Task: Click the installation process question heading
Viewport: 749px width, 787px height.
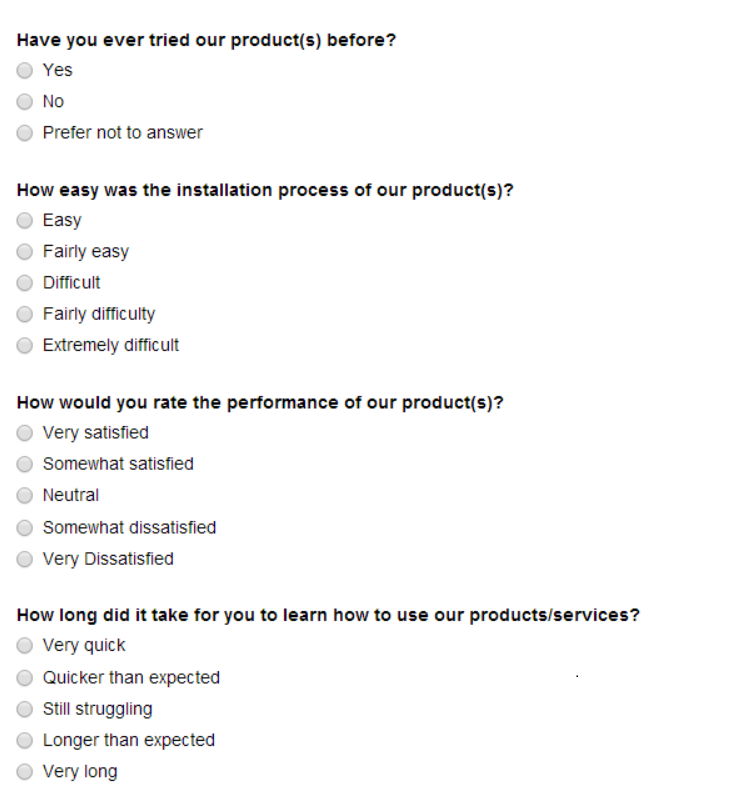Action: [x=265, y=191]
